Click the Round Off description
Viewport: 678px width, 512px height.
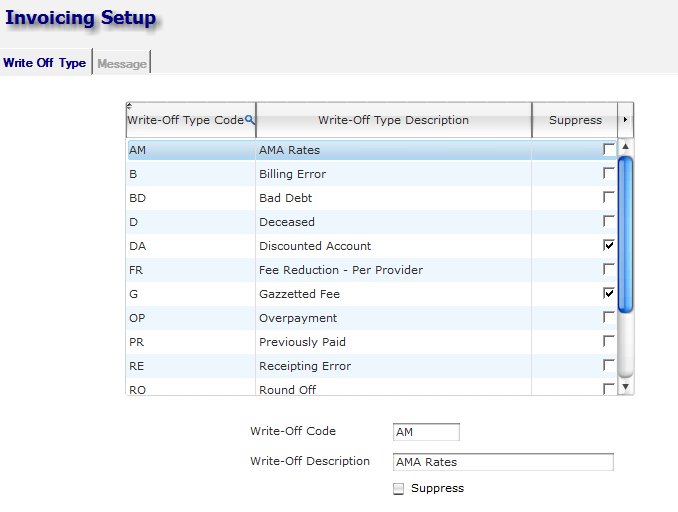(393, 387)
